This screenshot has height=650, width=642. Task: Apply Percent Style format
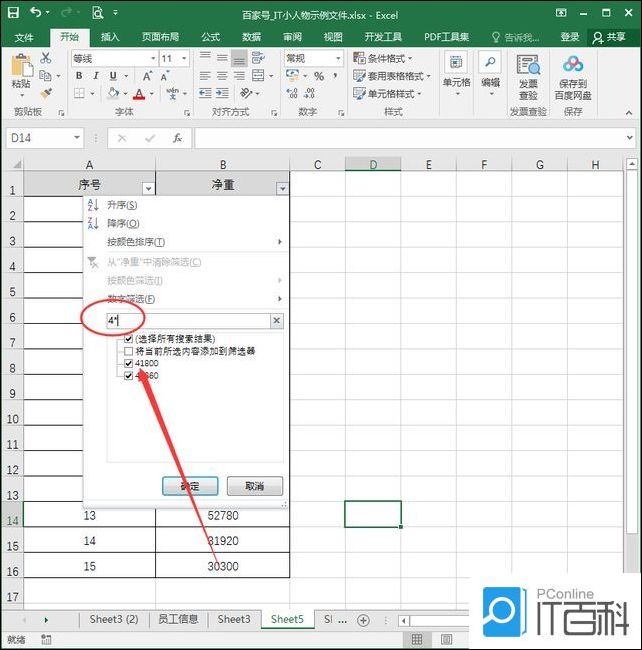click(x=318, y=76)
